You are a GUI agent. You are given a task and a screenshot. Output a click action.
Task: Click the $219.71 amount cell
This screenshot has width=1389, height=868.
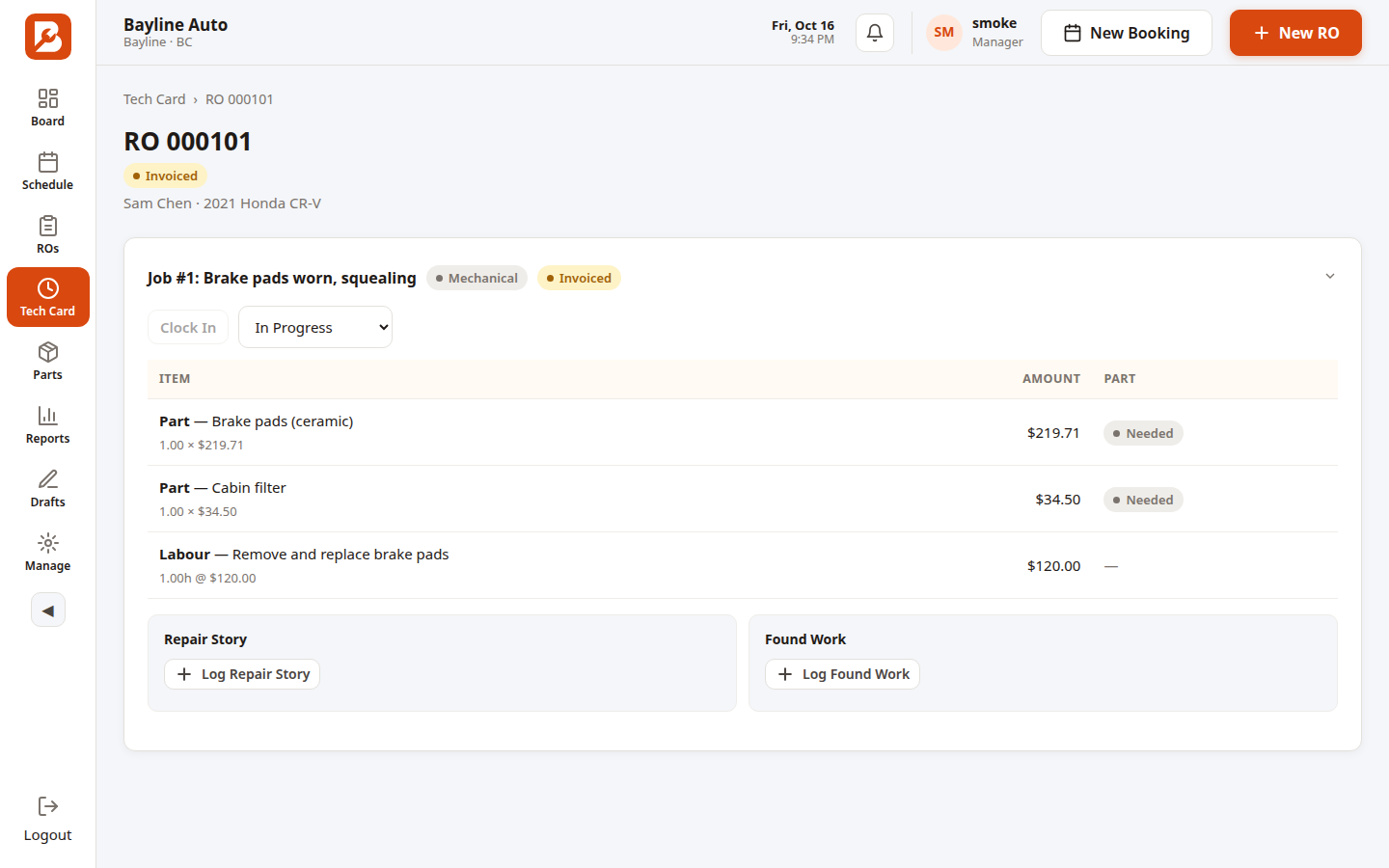[x=1053, y=433]
